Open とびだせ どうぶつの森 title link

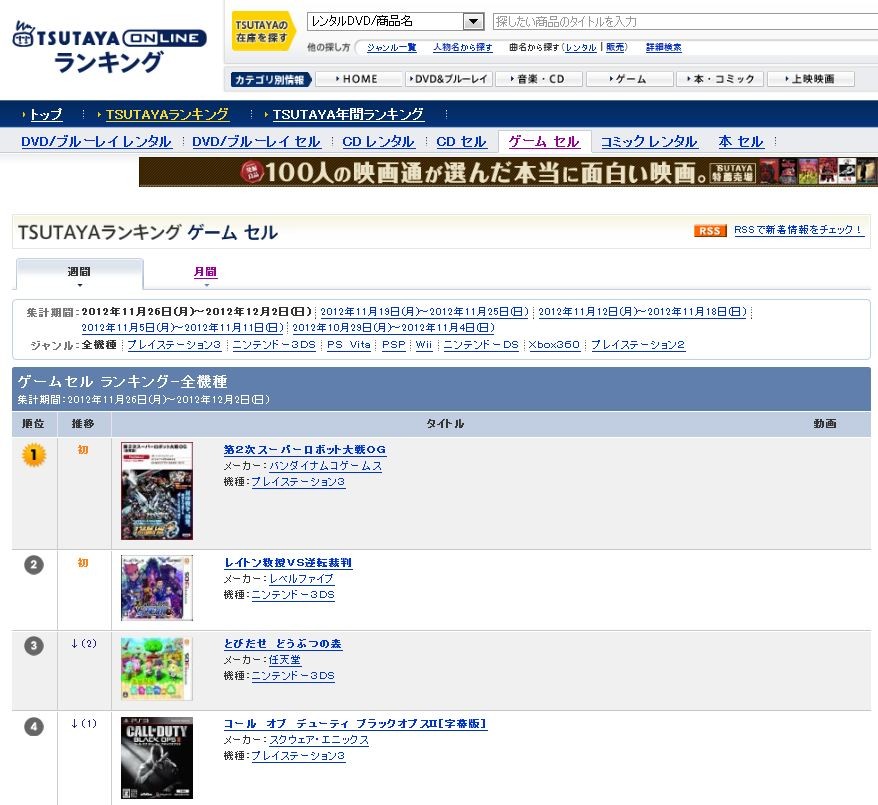click(283, 644)
